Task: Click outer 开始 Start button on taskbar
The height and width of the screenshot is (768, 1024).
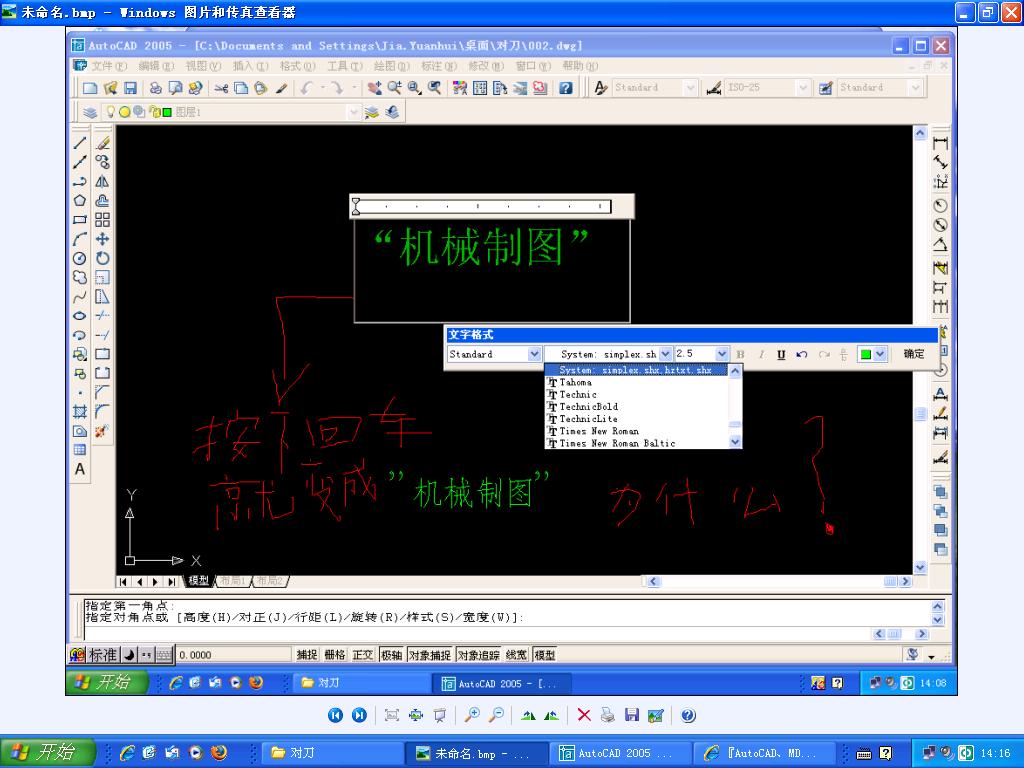Action: click(x=47, y=752)
